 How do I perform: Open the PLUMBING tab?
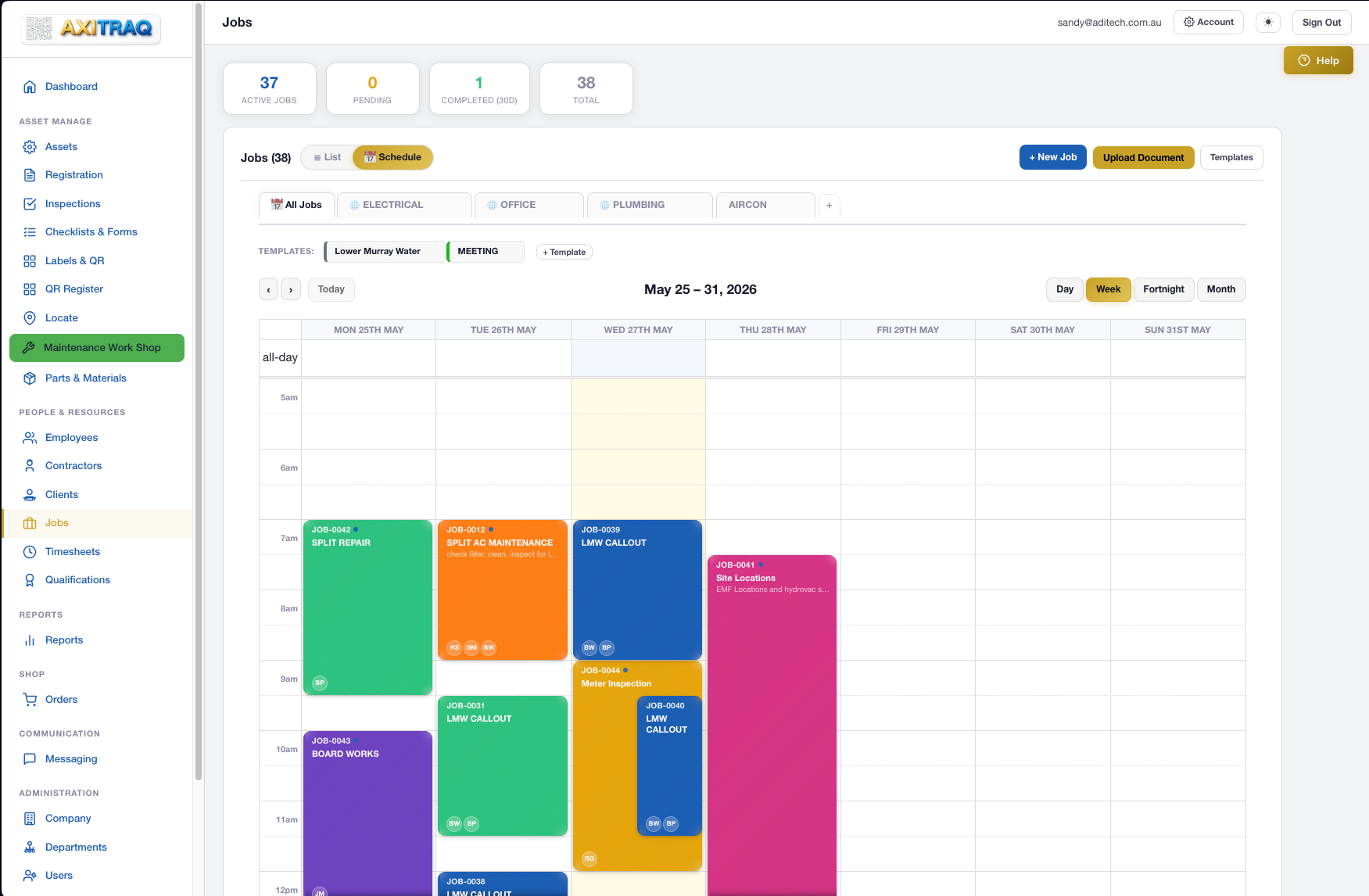(x=650, y=206)
